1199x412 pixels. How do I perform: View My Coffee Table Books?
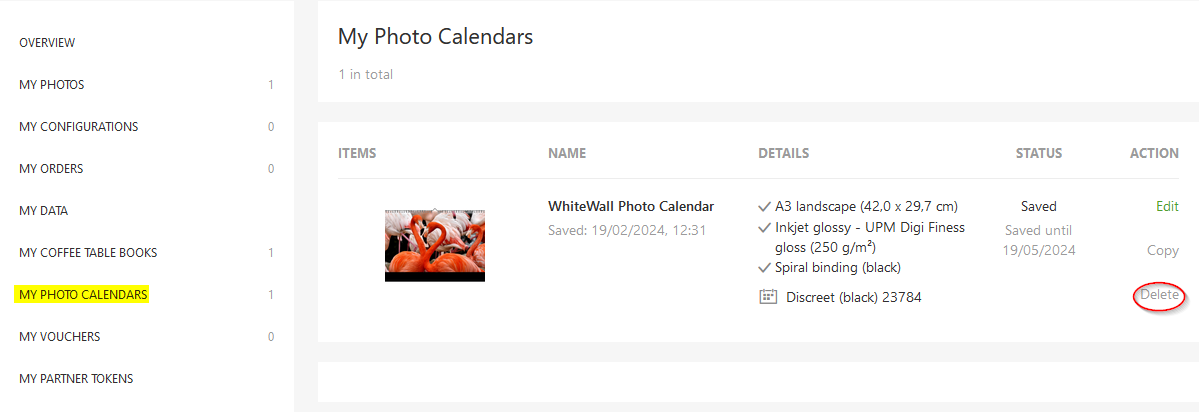click(x=88, y=253)
